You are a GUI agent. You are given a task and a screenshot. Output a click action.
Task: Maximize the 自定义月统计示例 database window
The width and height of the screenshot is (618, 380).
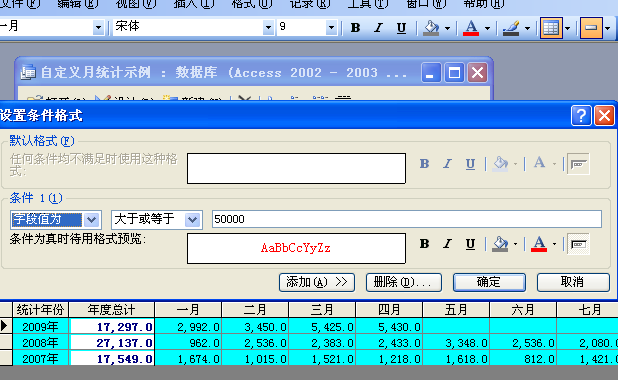pyautogui.click(x=454, y=73)
